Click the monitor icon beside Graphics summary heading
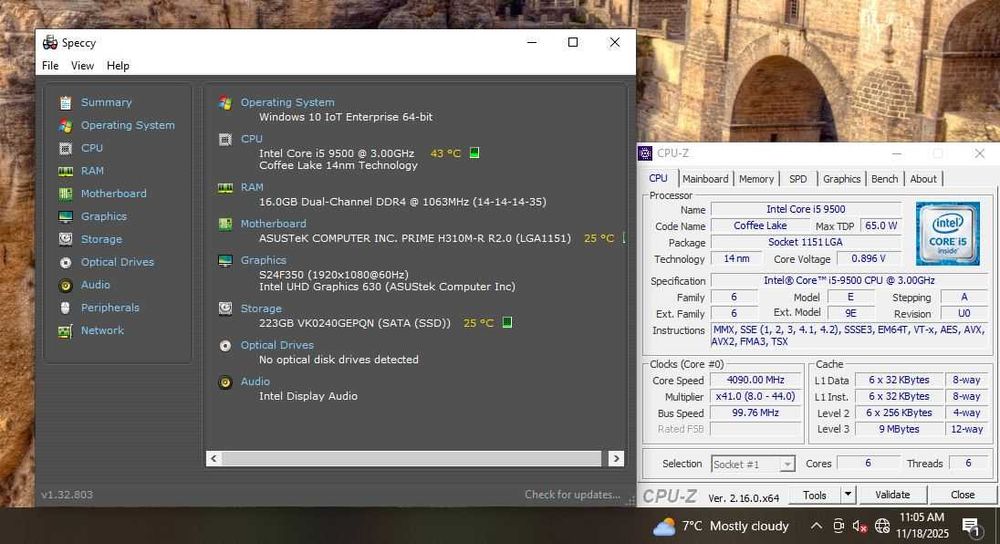This screenshot has width=1000, height=544. tap(225, 260)
